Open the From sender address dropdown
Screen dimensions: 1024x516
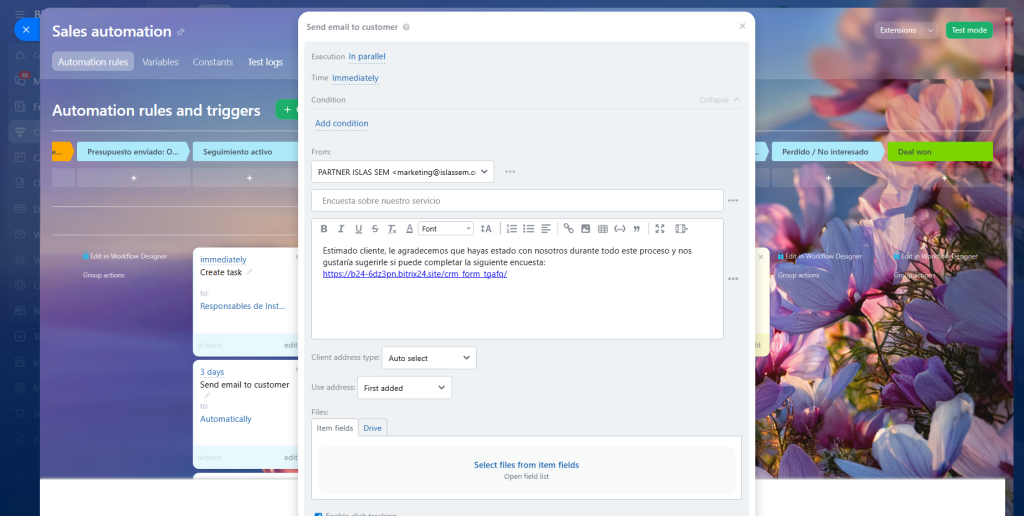pyautogui.click(x=402, y=172)
